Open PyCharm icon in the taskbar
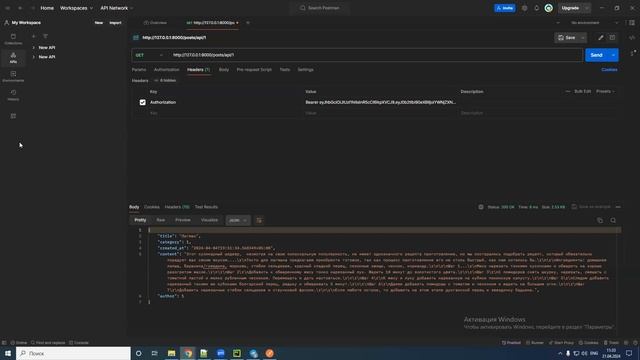Viewport: 640px width, 360px height. (237, 353)
